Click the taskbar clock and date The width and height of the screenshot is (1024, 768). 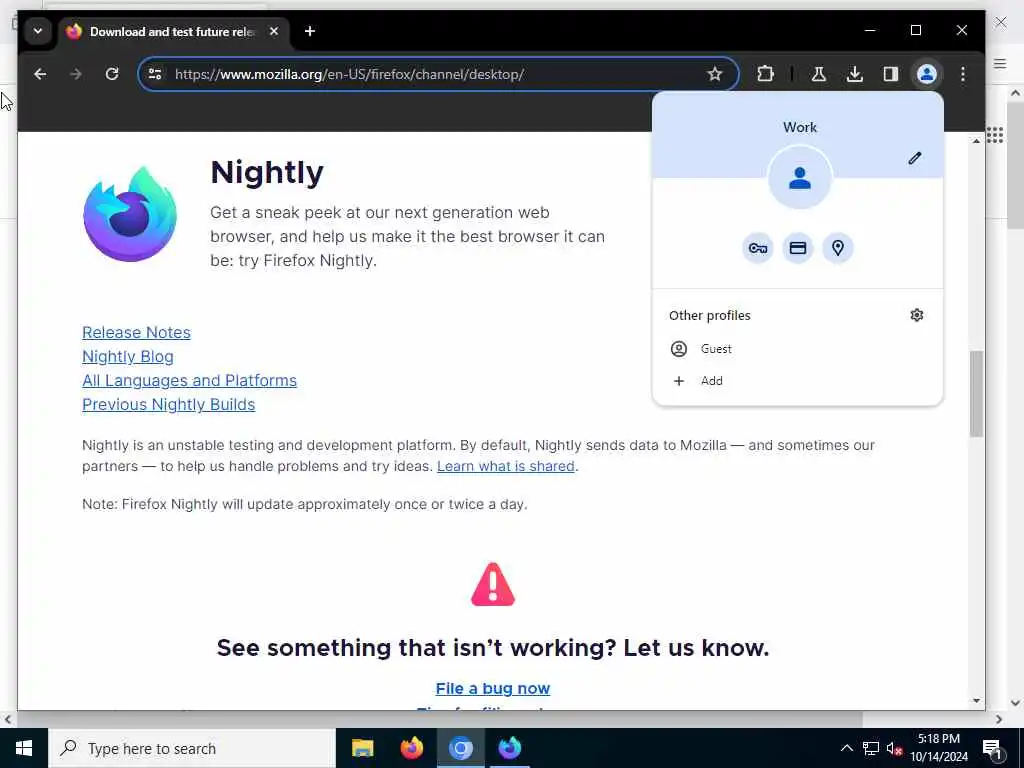point(939,748)
